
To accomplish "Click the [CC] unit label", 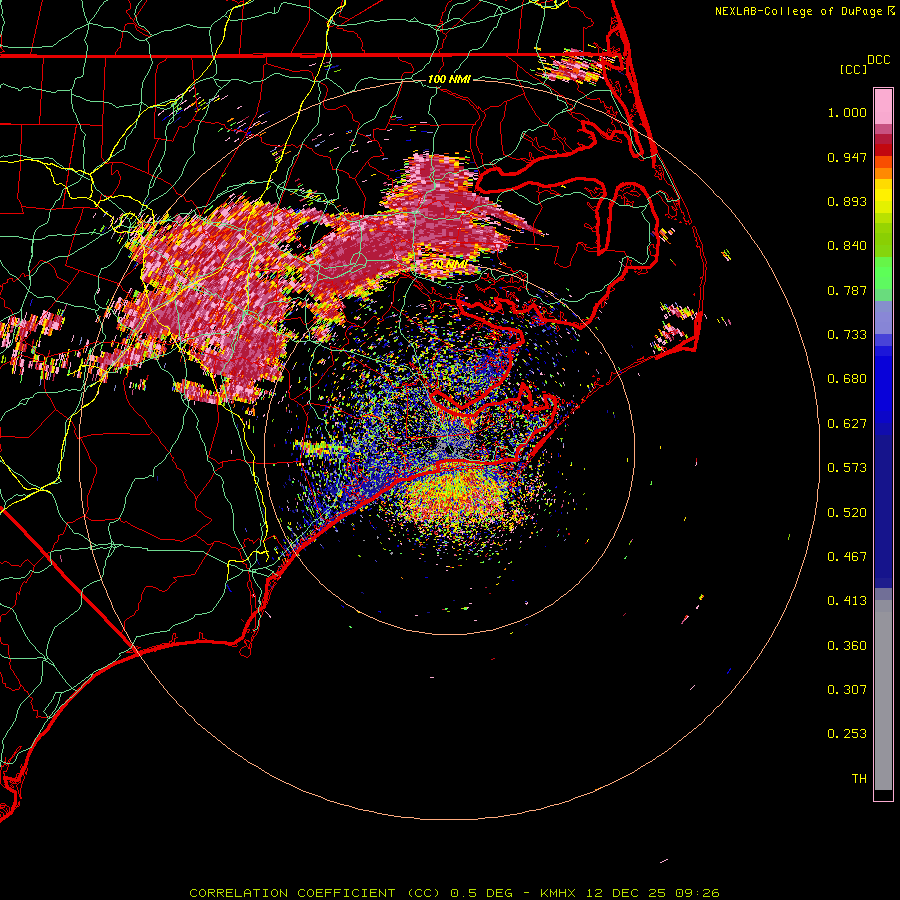I will click(853, 69).
